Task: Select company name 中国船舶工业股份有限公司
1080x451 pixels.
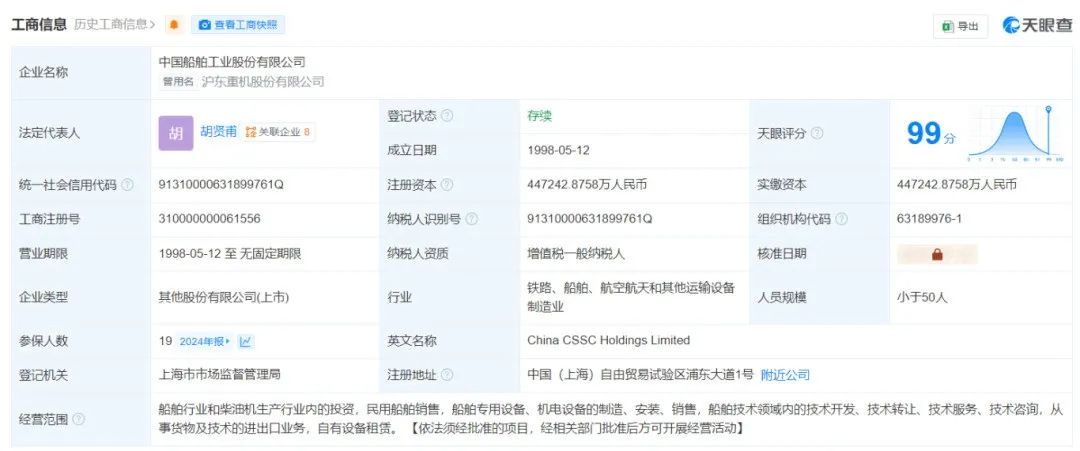Action: pos(232,63)
